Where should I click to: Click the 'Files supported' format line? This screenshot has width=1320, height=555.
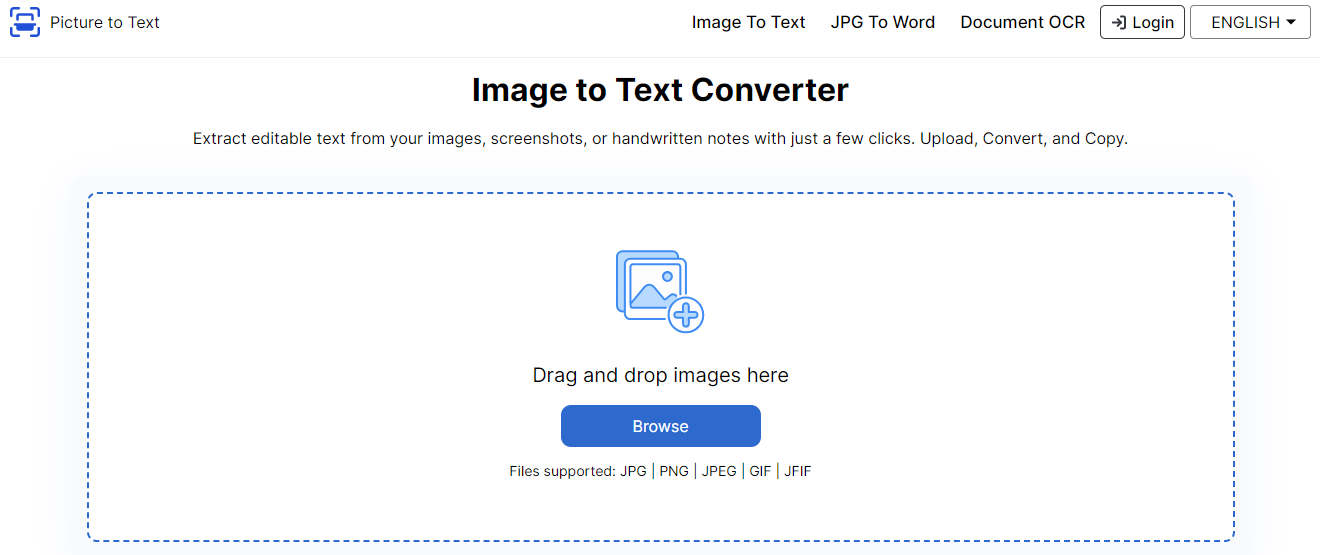[x=660, y=471]
